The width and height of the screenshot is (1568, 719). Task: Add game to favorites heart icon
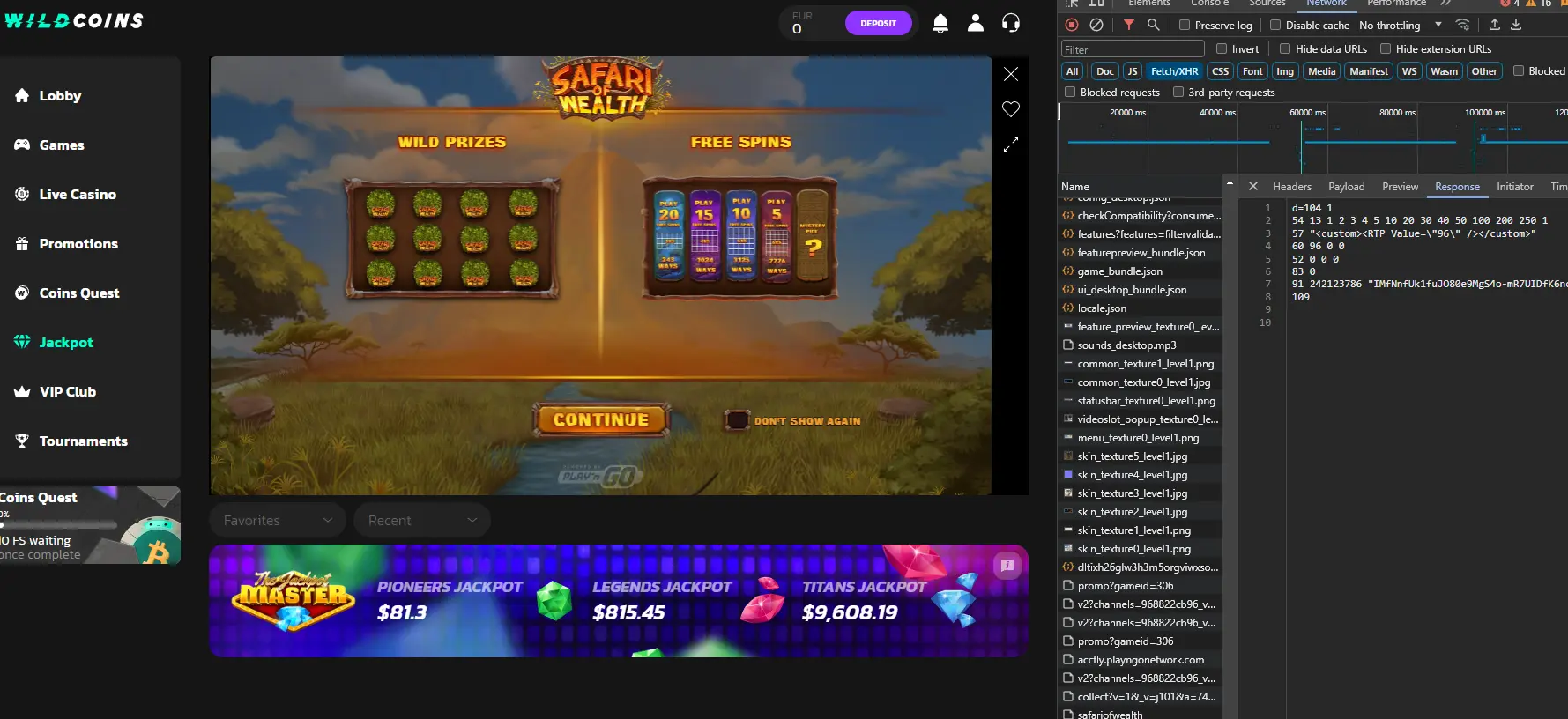click(1011, 109)
